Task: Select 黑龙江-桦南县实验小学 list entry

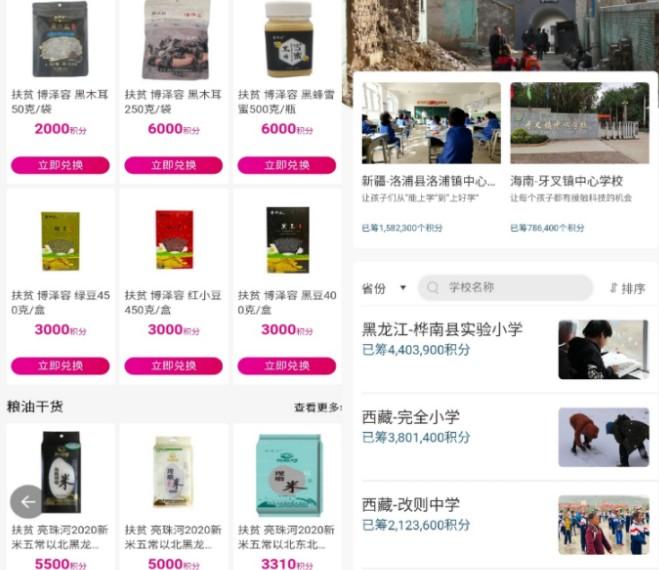Action: 506,349
